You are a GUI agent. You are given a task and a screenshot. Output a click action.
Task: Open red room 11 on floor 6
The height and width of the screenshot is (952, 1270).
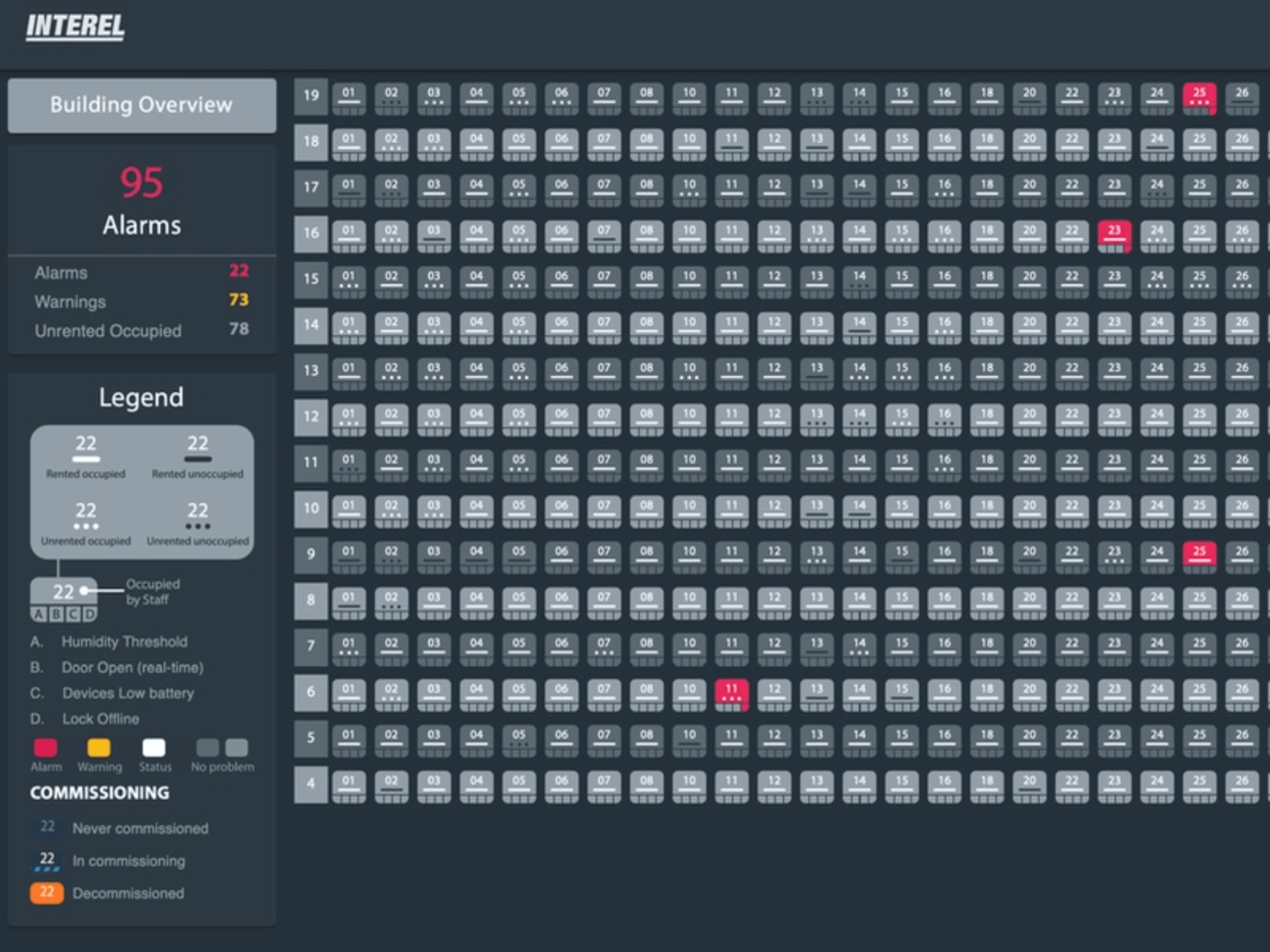[731, 693]
